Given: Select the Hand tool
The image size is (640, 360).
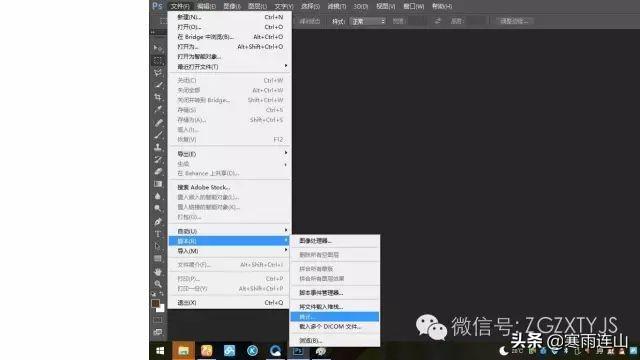Looking at the screenshot, I should pyautogui.click(x=158, y=272).
